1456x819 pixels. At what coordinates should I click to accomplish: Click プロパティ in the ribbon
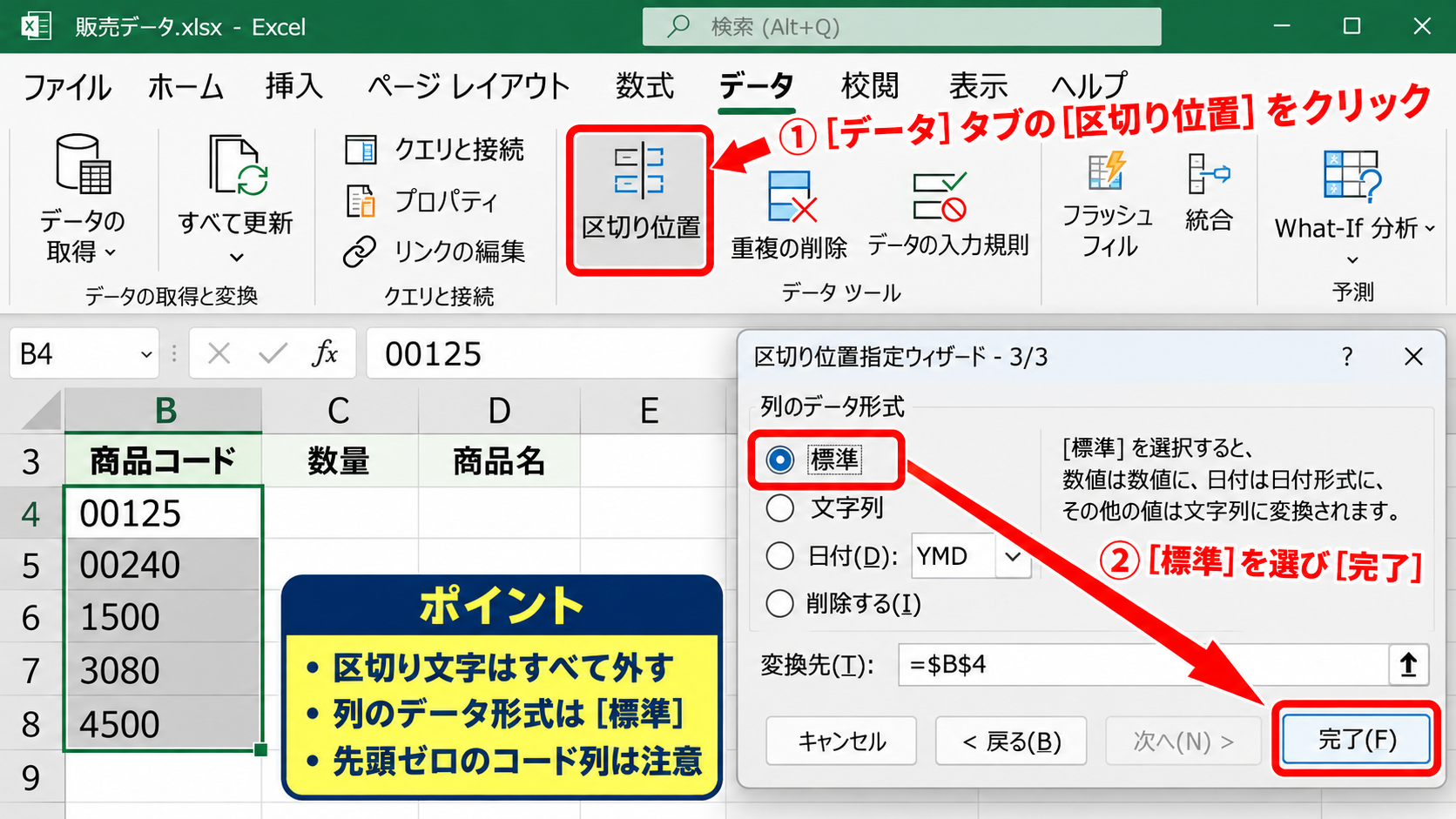422,201
